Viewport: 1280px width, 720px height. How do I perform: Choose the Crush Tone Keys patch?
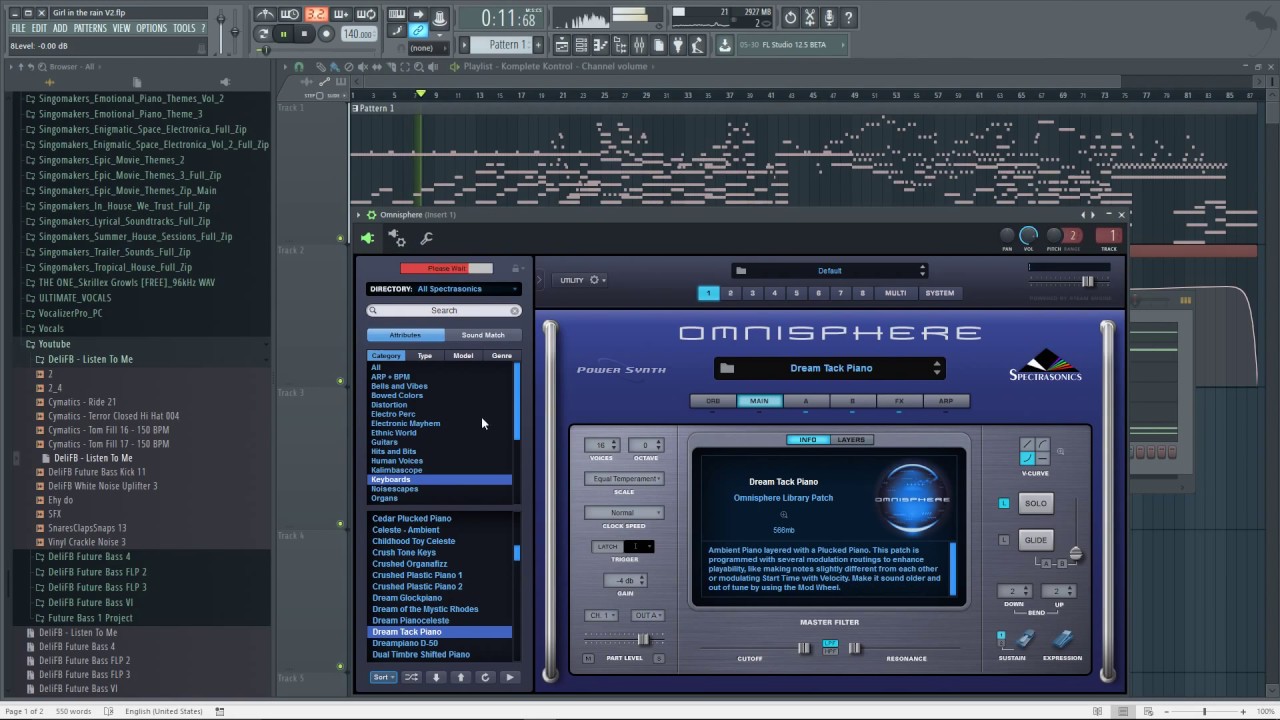pos(404,552)
